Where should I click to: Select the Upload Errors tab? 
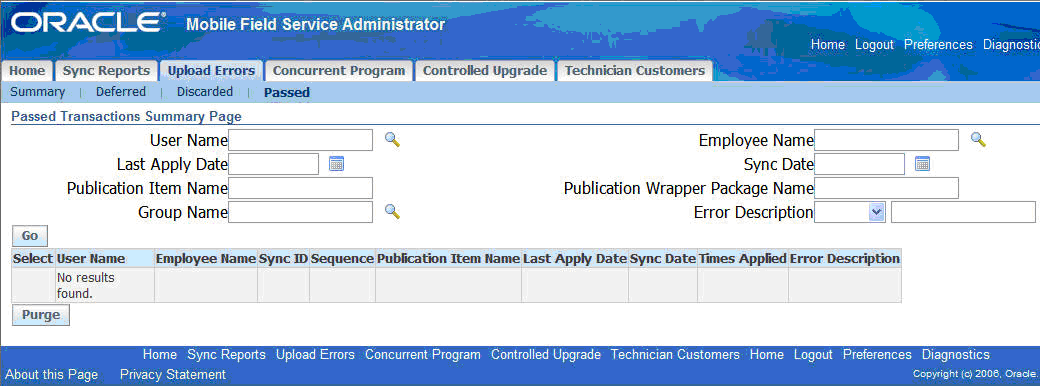(211, 71)
